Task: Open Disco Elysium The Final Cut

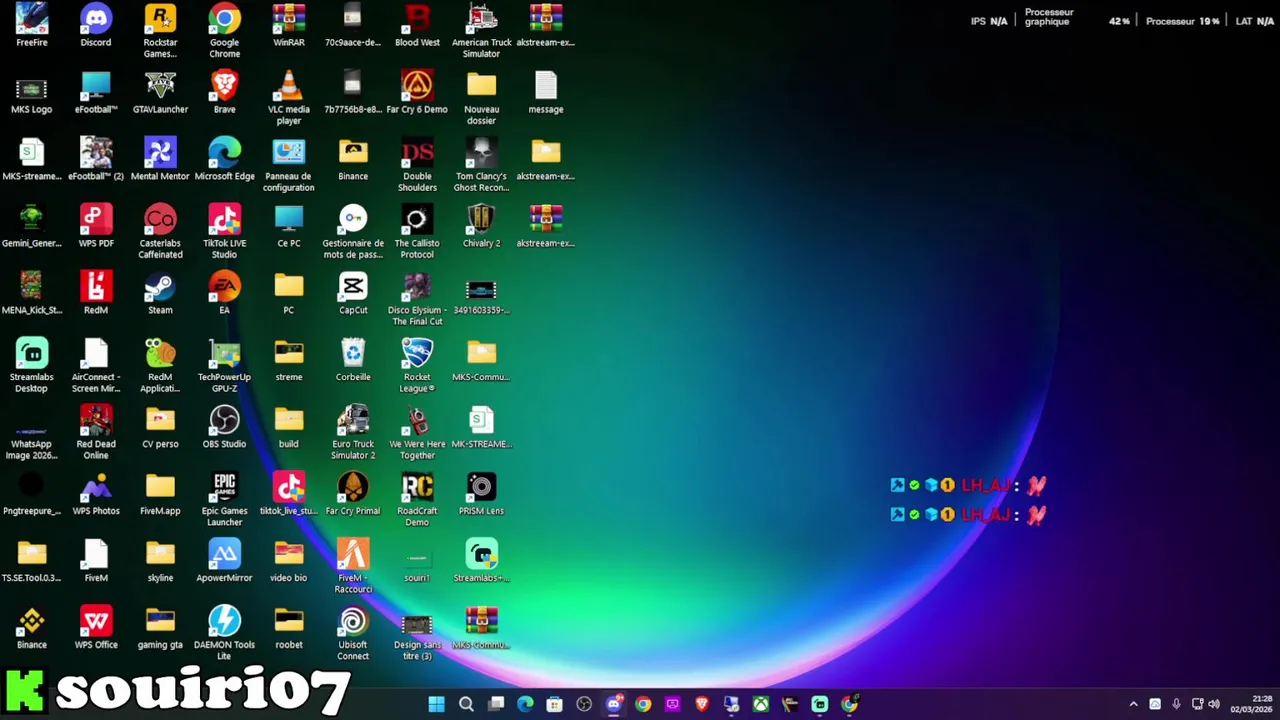Action: click(x=417, y=299)
